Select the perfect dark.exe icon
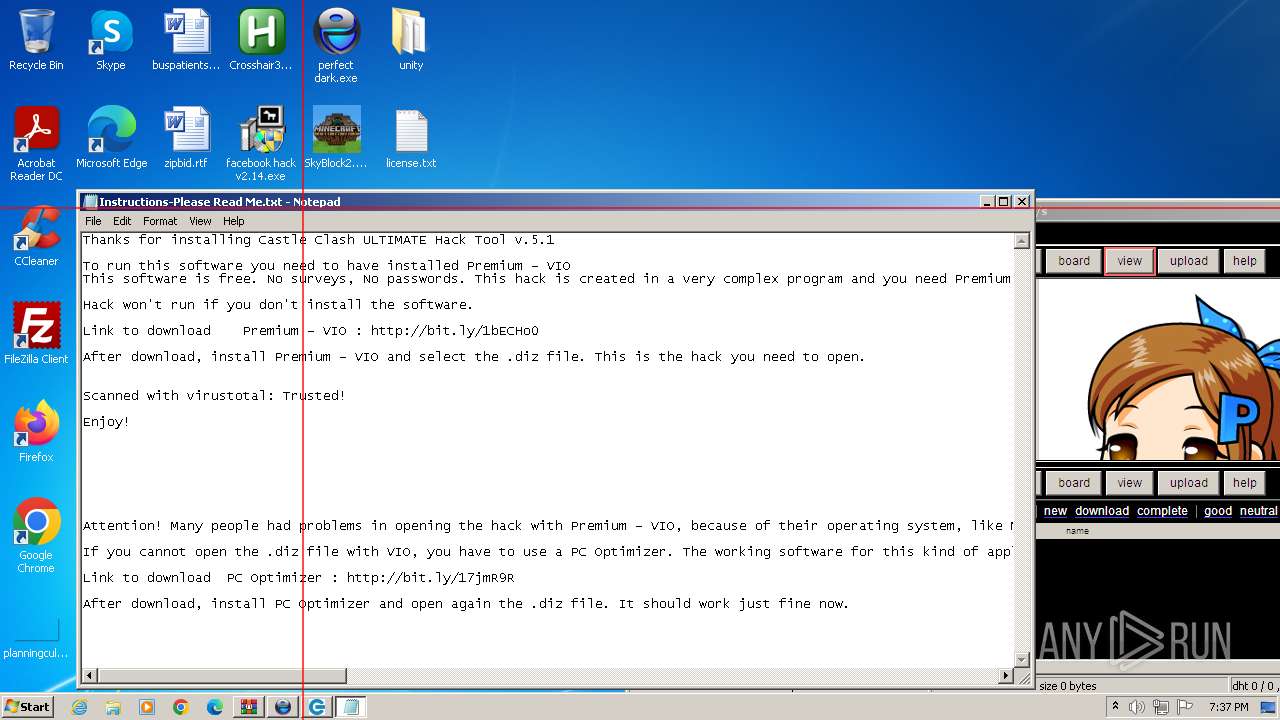The height and width of the screenshot is (720, 1280). pos(336,46)
